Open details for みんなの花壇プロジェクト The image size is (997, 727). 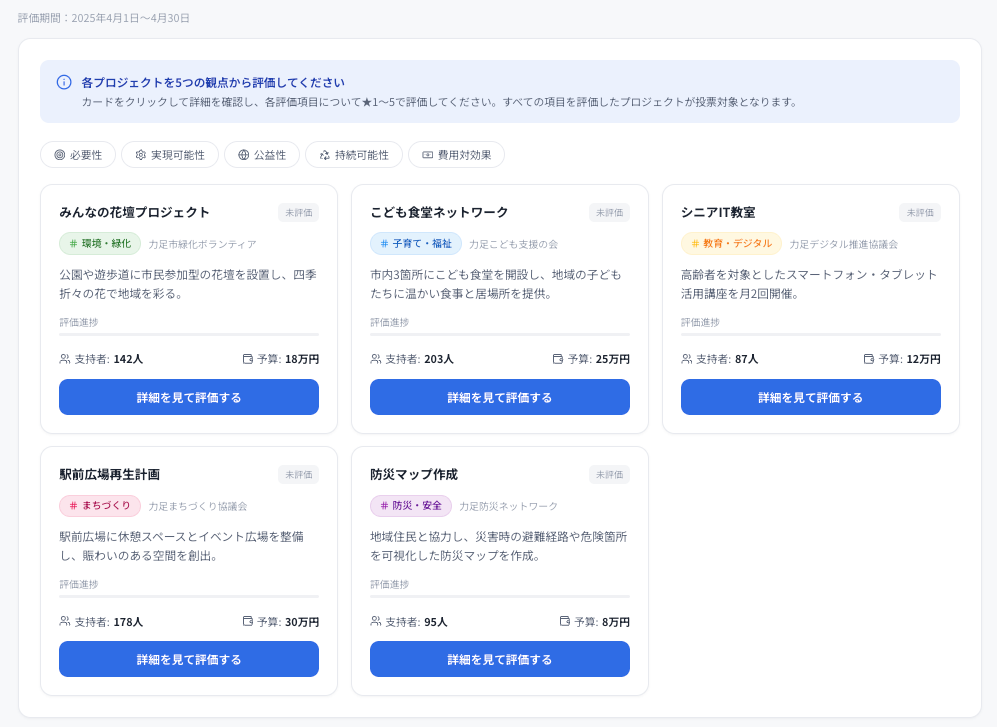click(189, 397)
